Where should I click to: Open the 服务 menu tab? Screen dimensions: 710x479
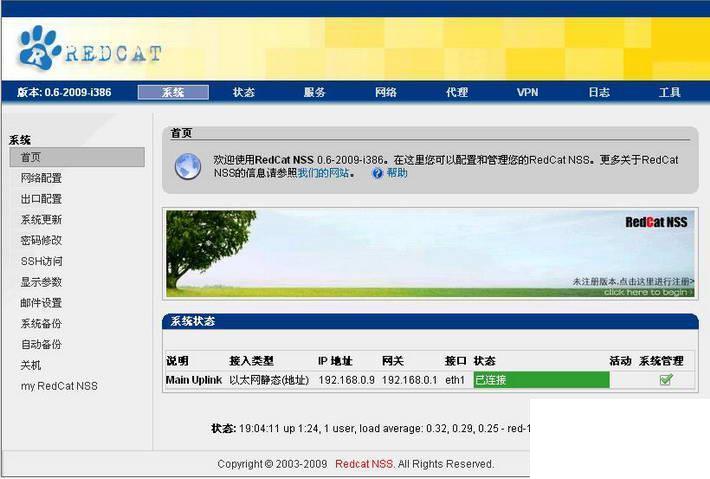click(x=315, y=92)
